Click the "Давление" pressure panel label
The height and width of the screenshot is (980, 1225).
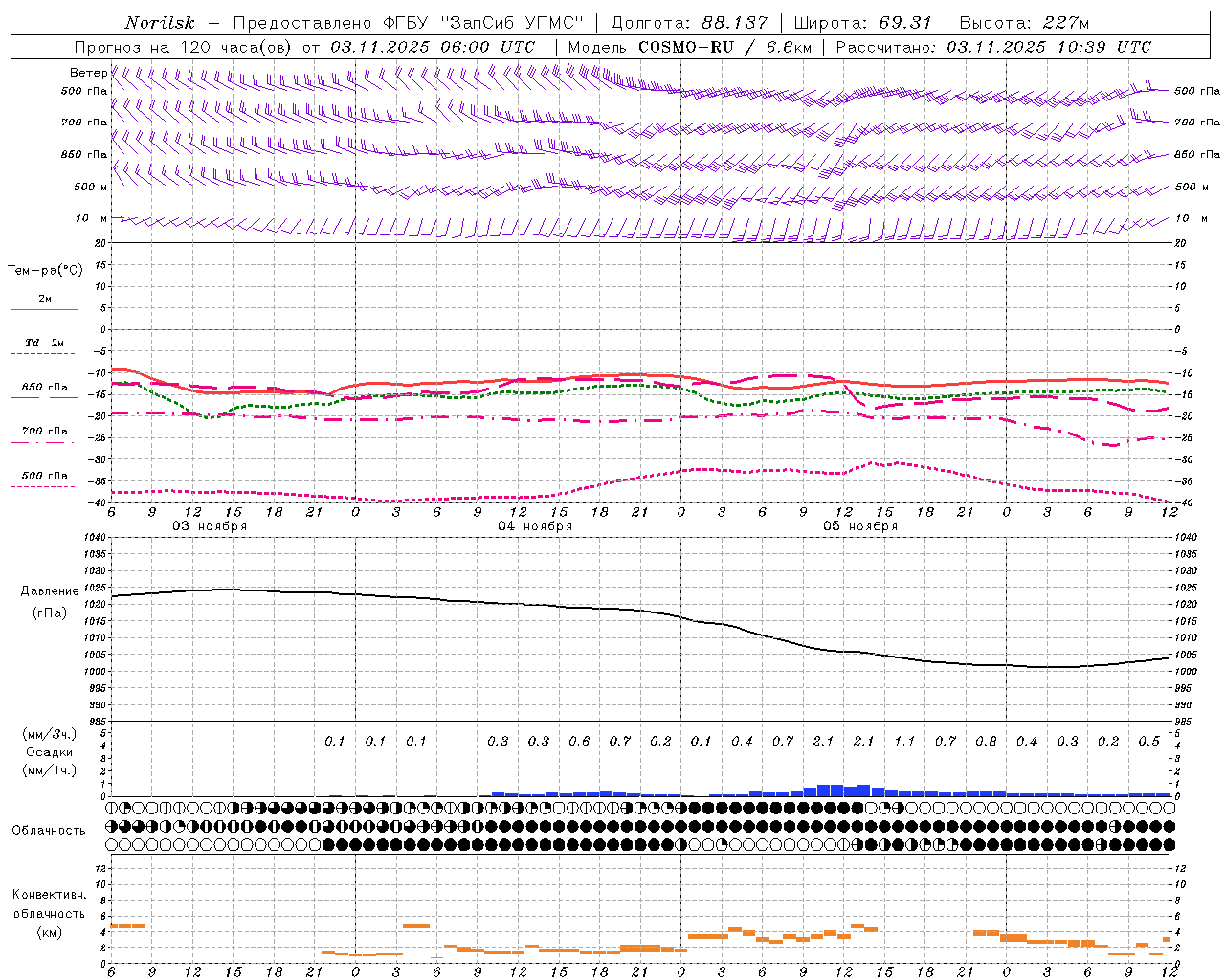click(50, 591)
